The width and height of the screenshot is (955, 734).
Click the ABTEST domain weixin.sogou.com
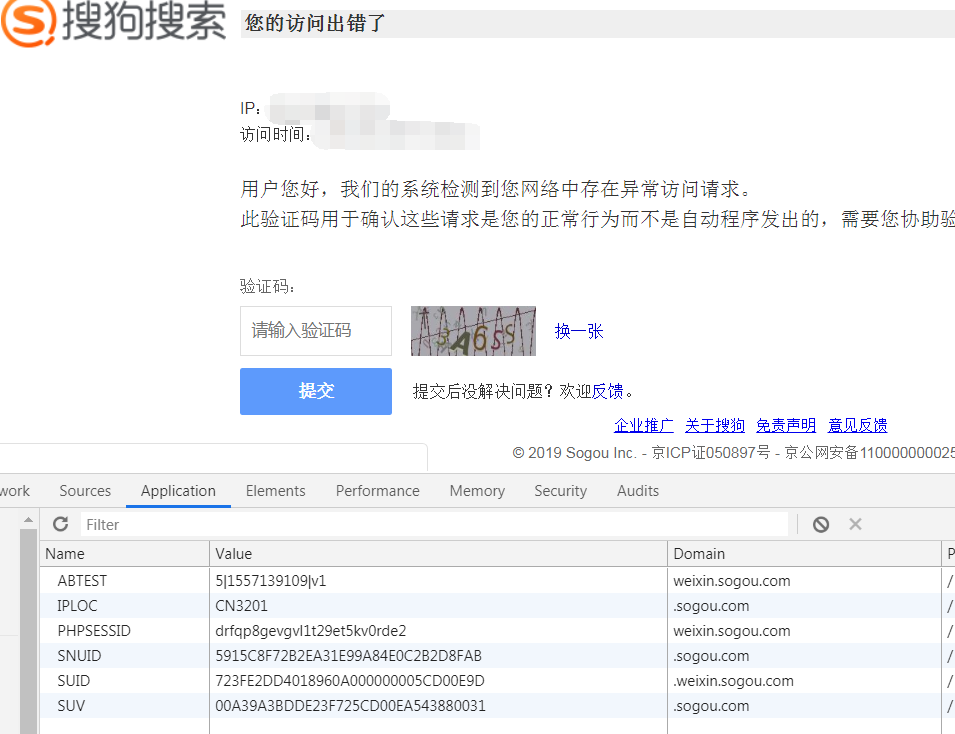click(731, 581)
